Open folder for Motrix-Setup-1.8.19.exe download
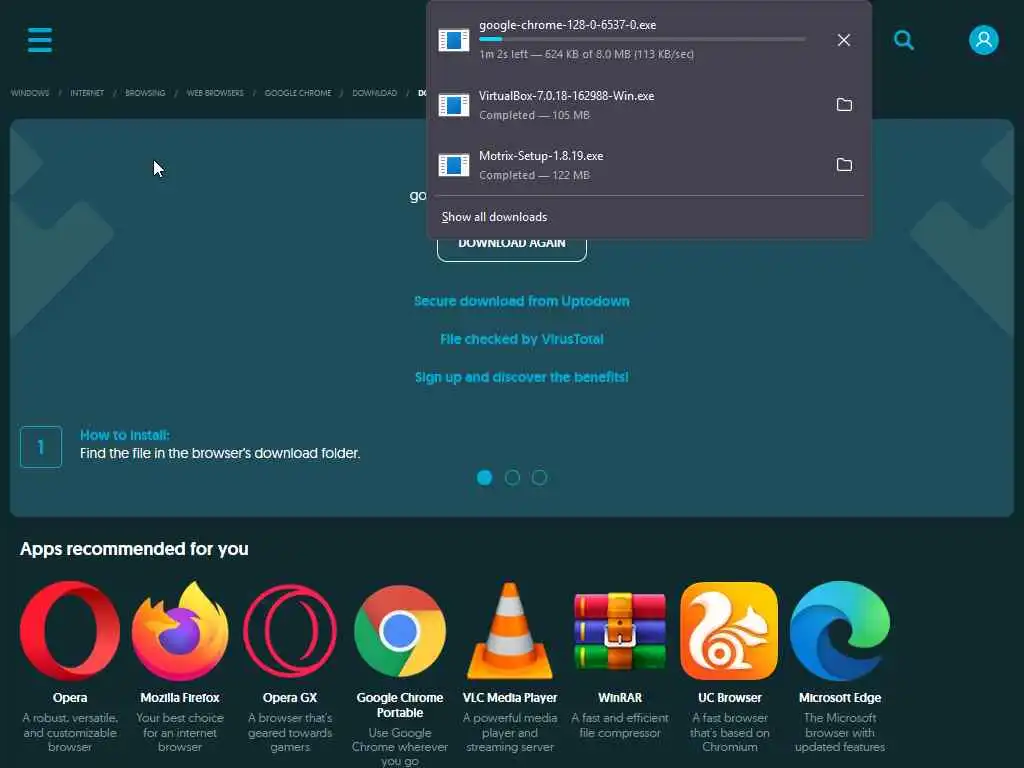 (x=844, y=165)
